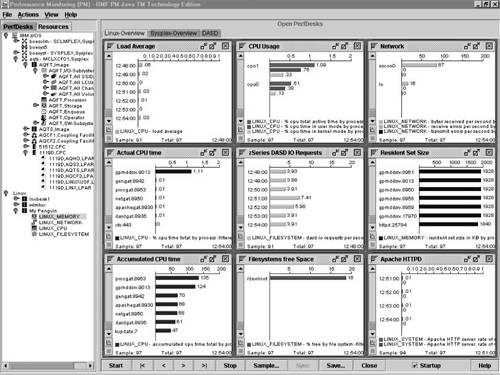500x375 pixels.
Task: Click the larger resize icon in Filesystems free Space header
Action: coord(344,259)
